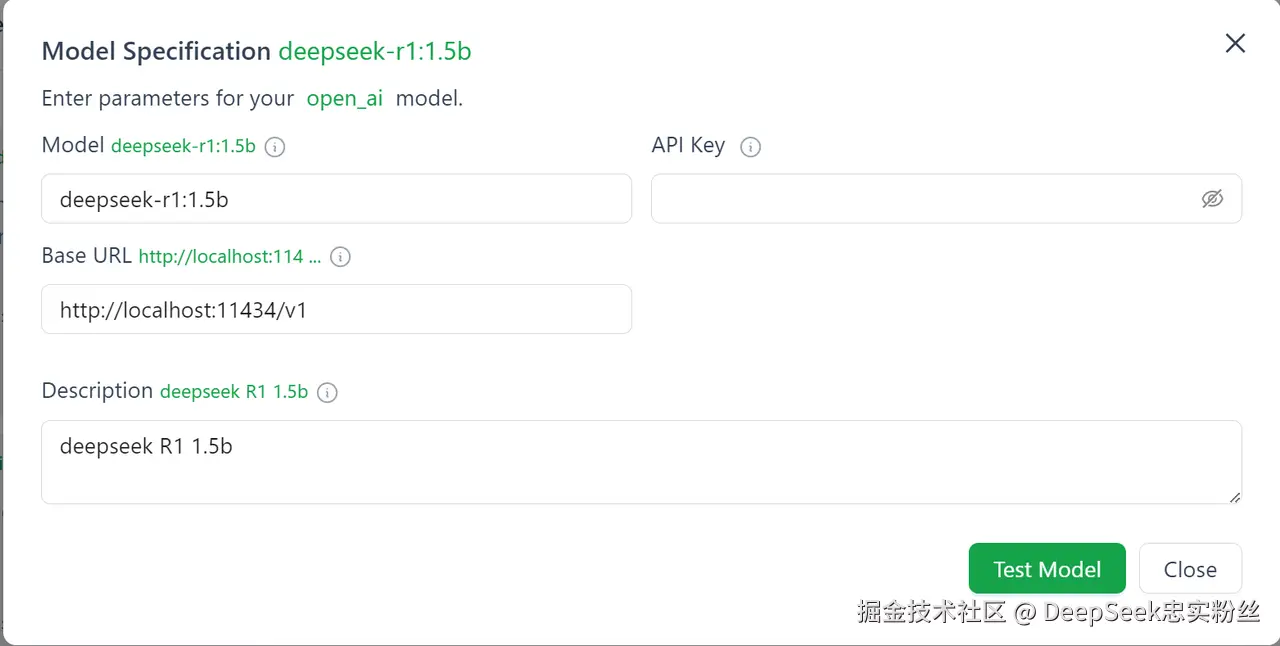Click the info icon next to Model label
1280x646 pixels.
pyautogui.click(x=275, y=147)
